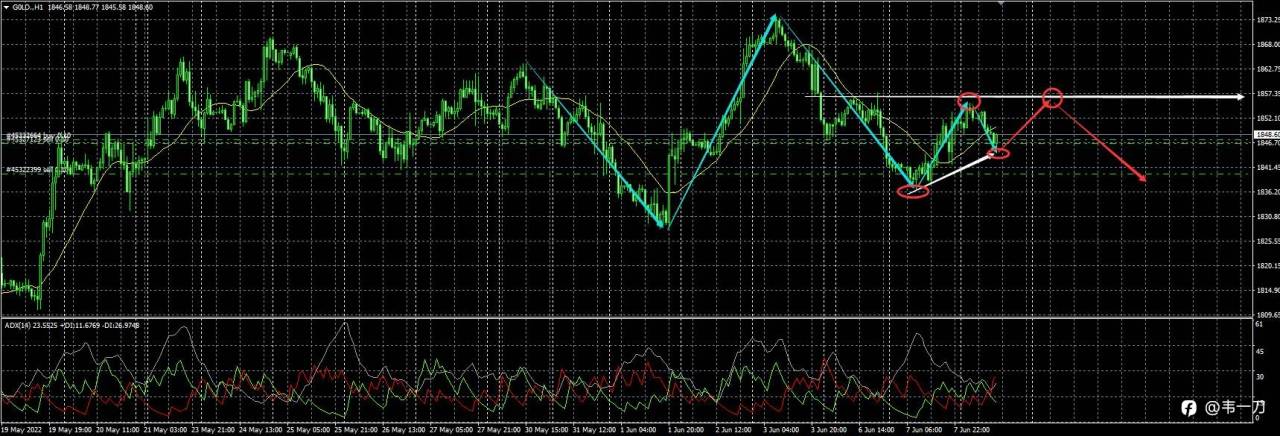Click the 3 Jun 04:00 time label

tap(783, 428)
